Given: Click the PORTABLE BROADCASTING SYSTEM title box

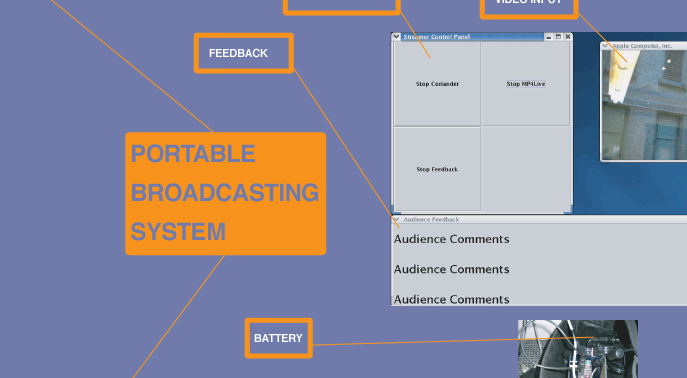Looking at the screenshot, I should point(226,193).
